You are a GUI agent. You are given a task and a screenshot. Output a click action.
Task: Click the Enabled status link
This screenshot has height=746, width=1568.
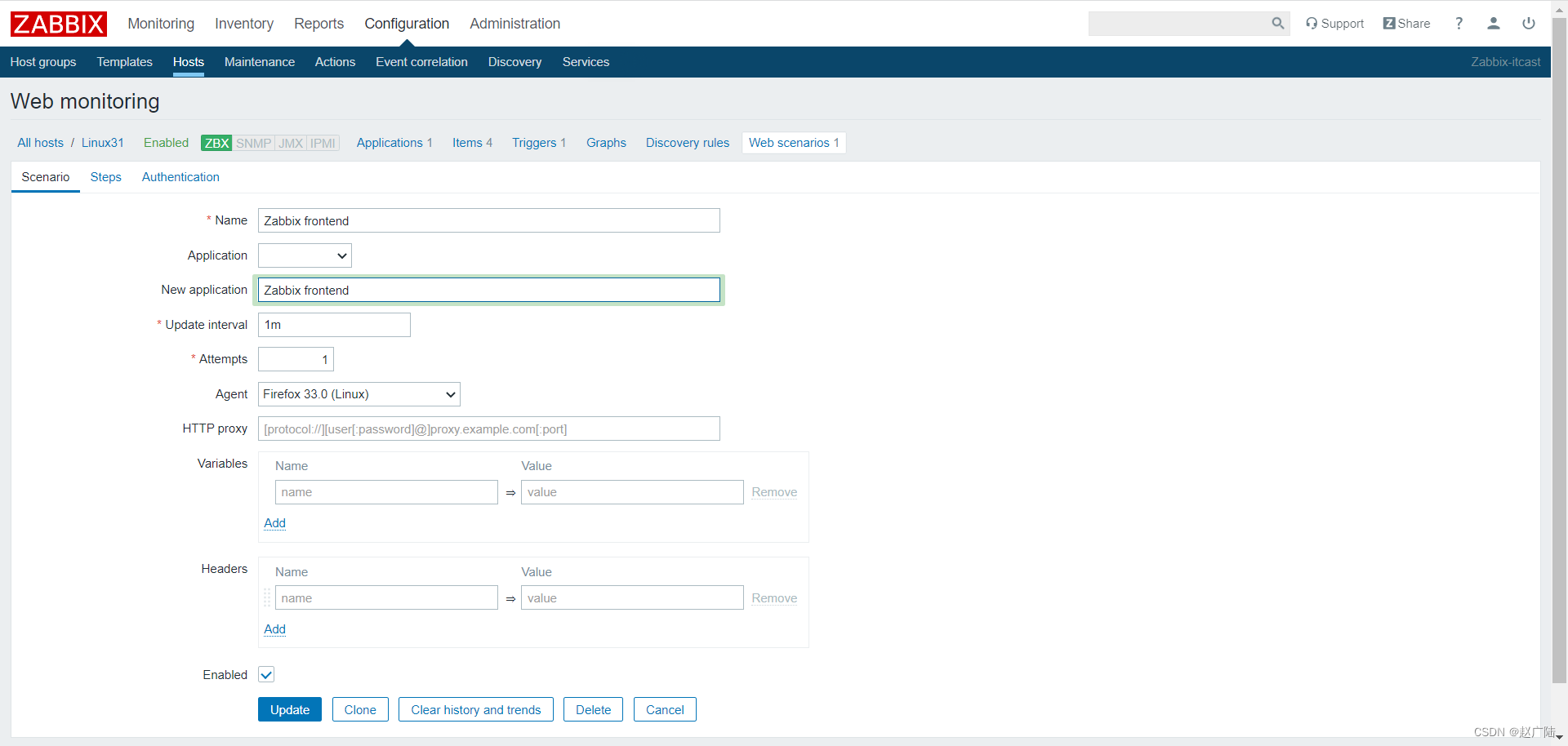166,143
